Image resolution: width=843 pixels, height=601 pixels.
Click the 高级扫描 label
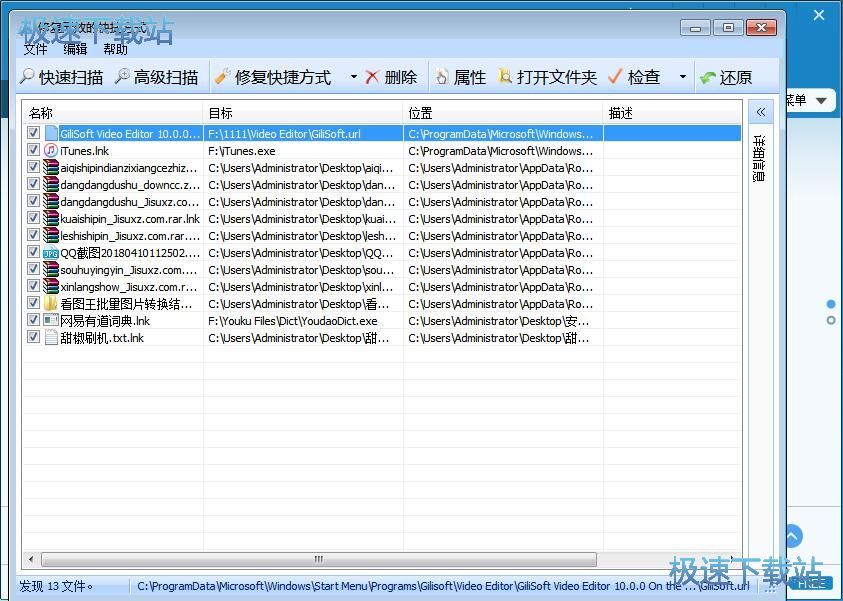coord(166,77)
